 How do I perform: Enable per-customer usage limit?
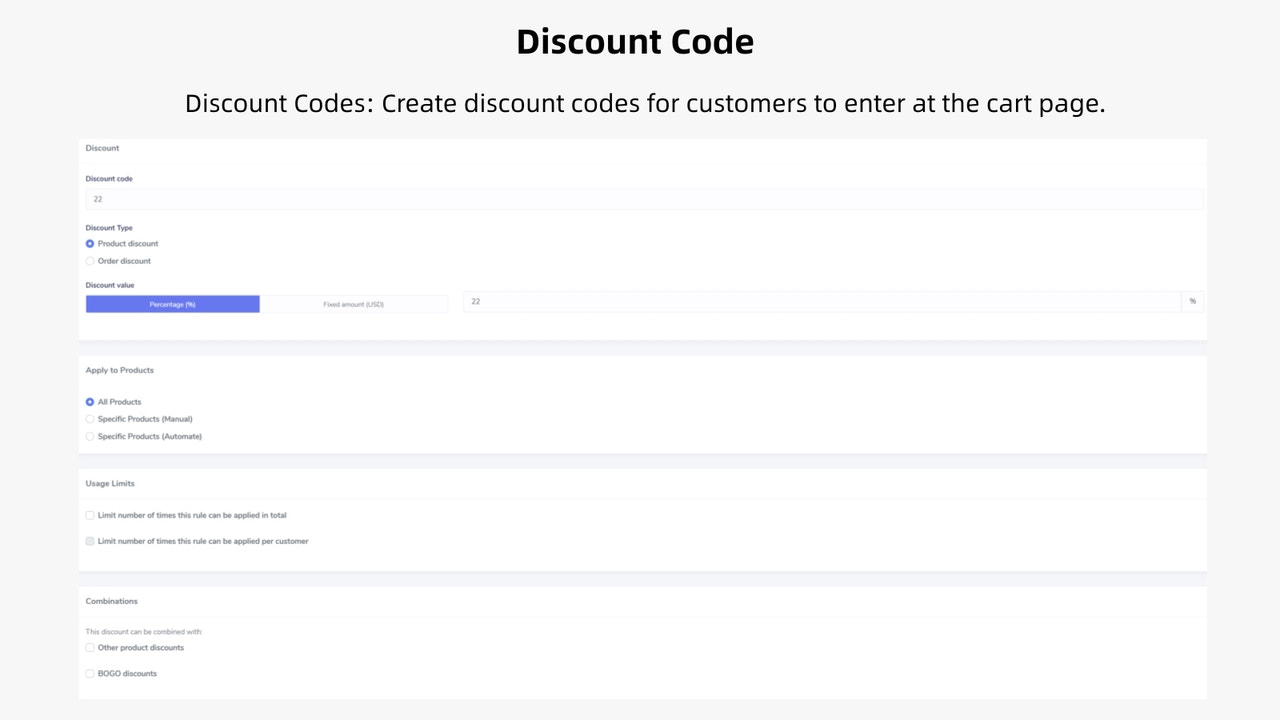90,541
